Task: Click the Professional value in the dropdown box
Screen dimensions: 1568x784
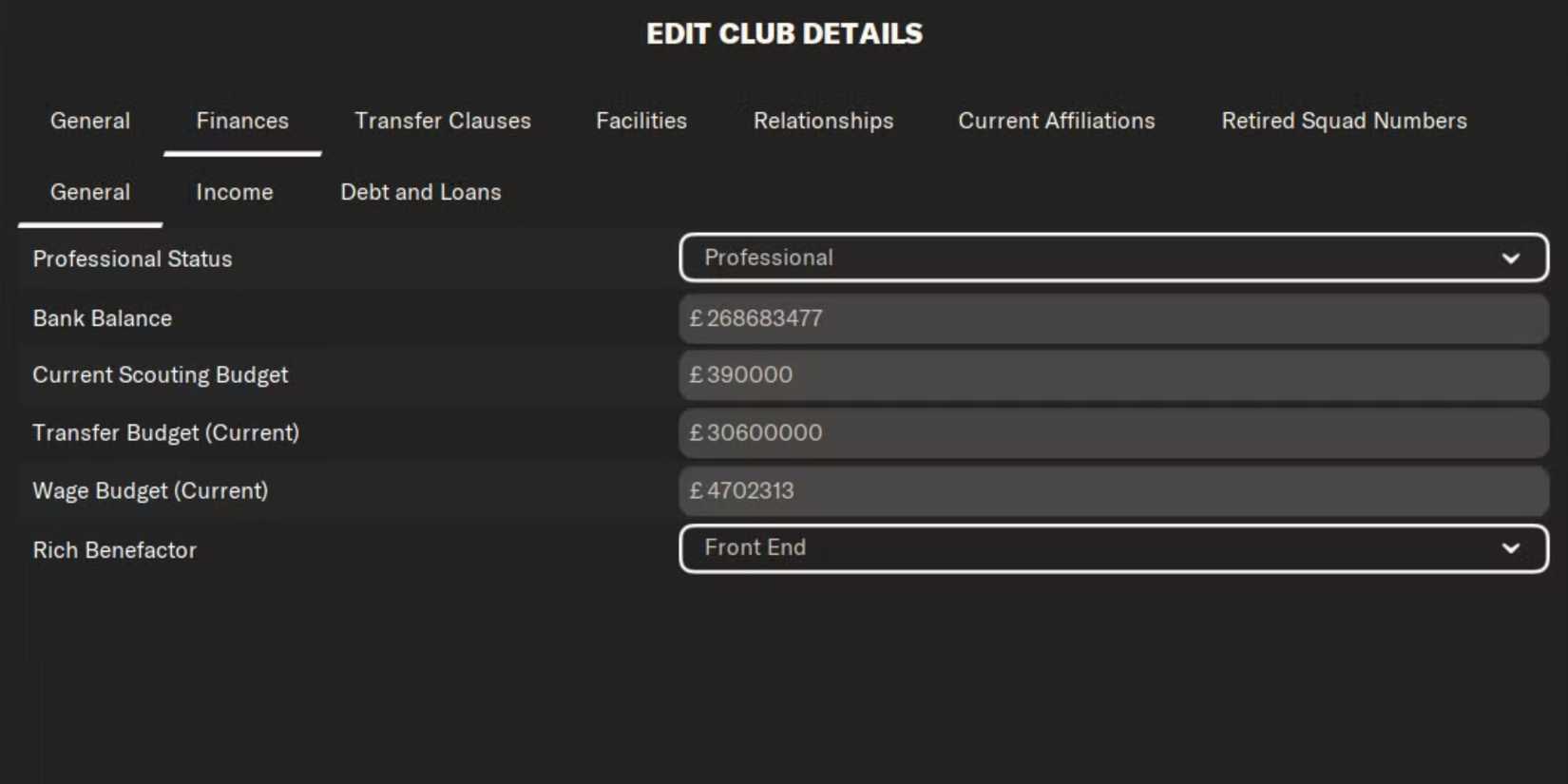Action: coord(768,258)
